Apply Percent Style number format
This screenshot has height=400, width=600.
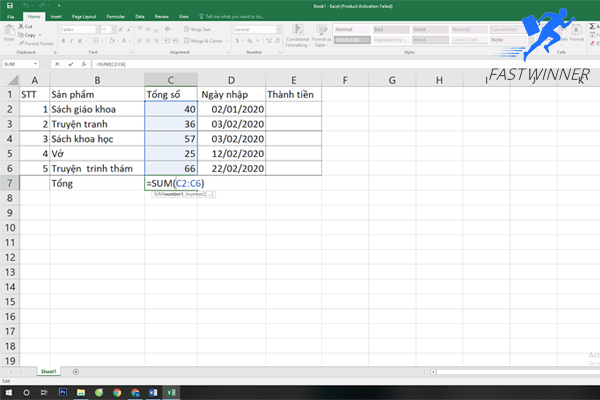[249, 41]
